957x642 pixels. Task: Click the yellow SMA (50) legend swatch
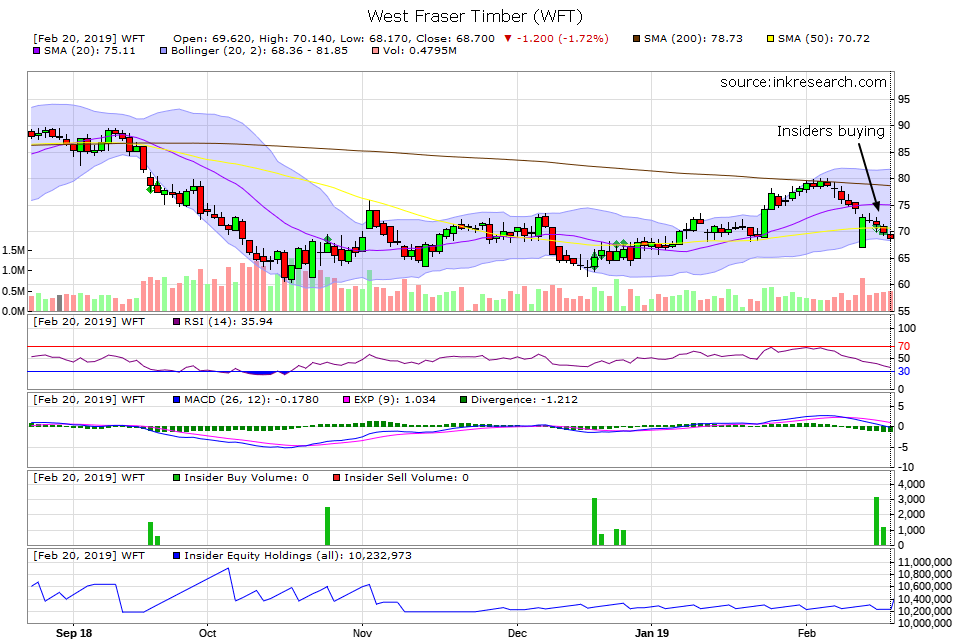(771, 38)
